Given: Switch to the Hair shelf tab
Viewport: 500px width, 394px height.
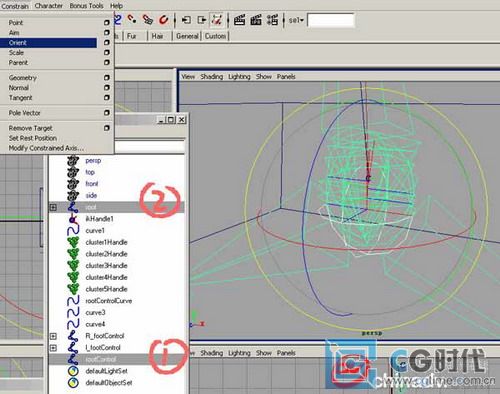Looking at the screenshot, I should (157, 36).
